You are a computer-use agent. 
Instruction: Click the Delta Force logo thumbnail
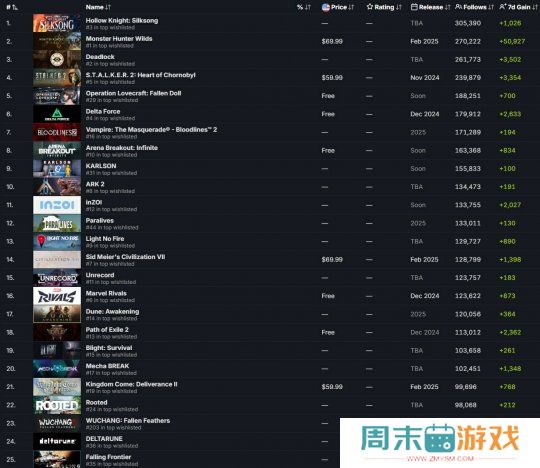(x=57, y=114)
